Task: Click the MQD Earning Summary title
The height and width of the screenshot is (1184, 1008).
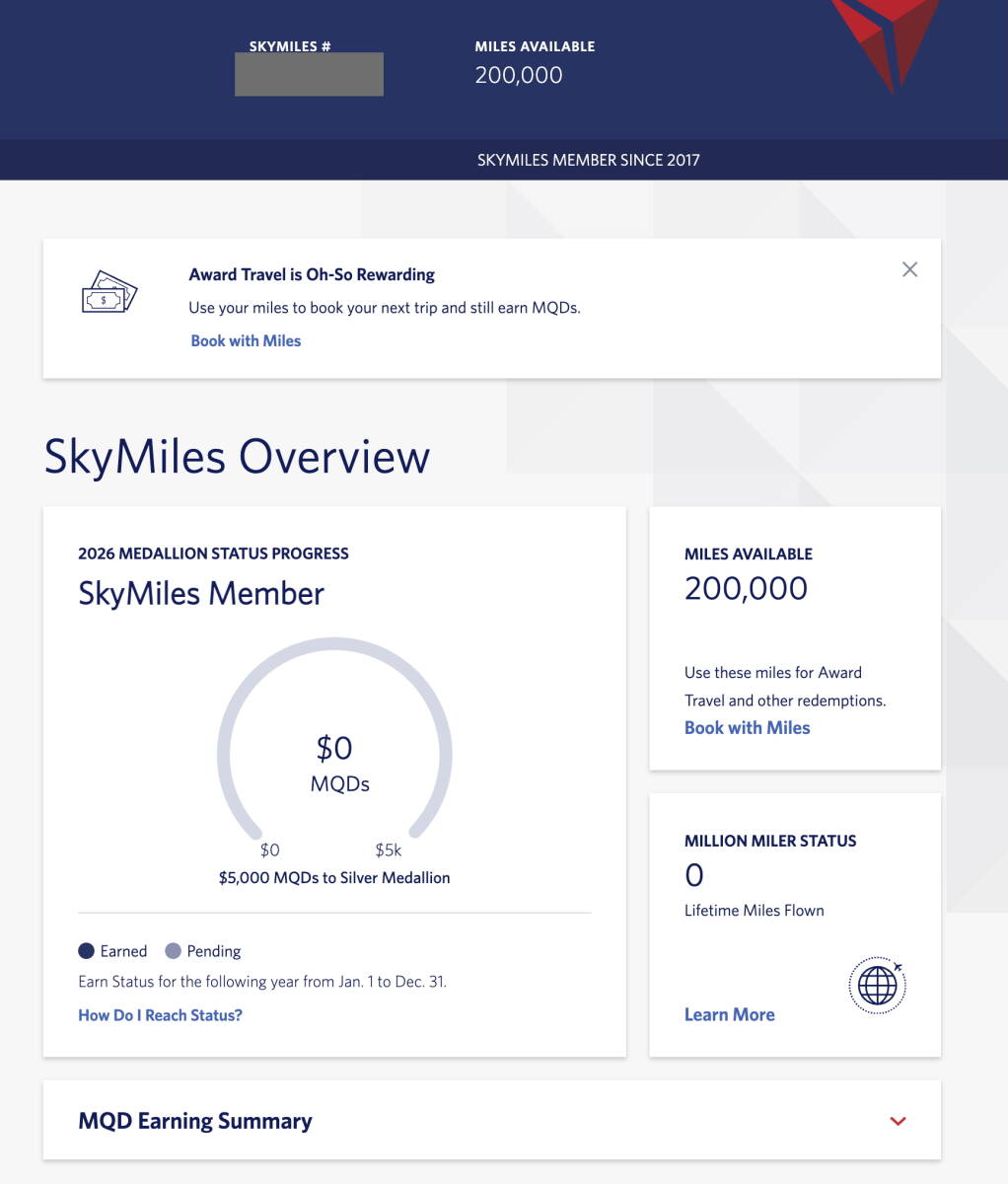Action: (195, 1121)
